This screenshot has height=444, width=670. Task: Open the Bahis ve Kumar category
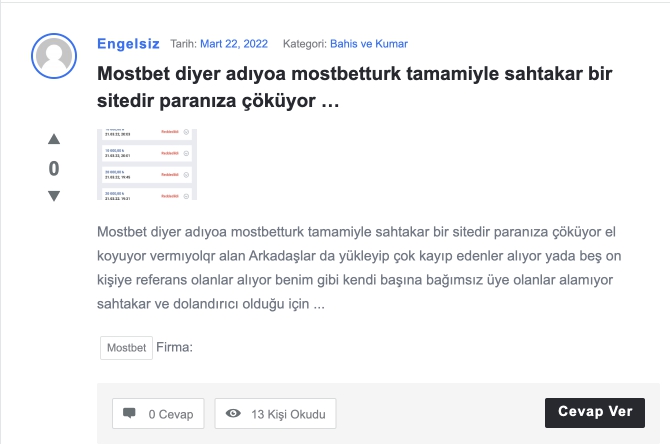click(369, 44)
